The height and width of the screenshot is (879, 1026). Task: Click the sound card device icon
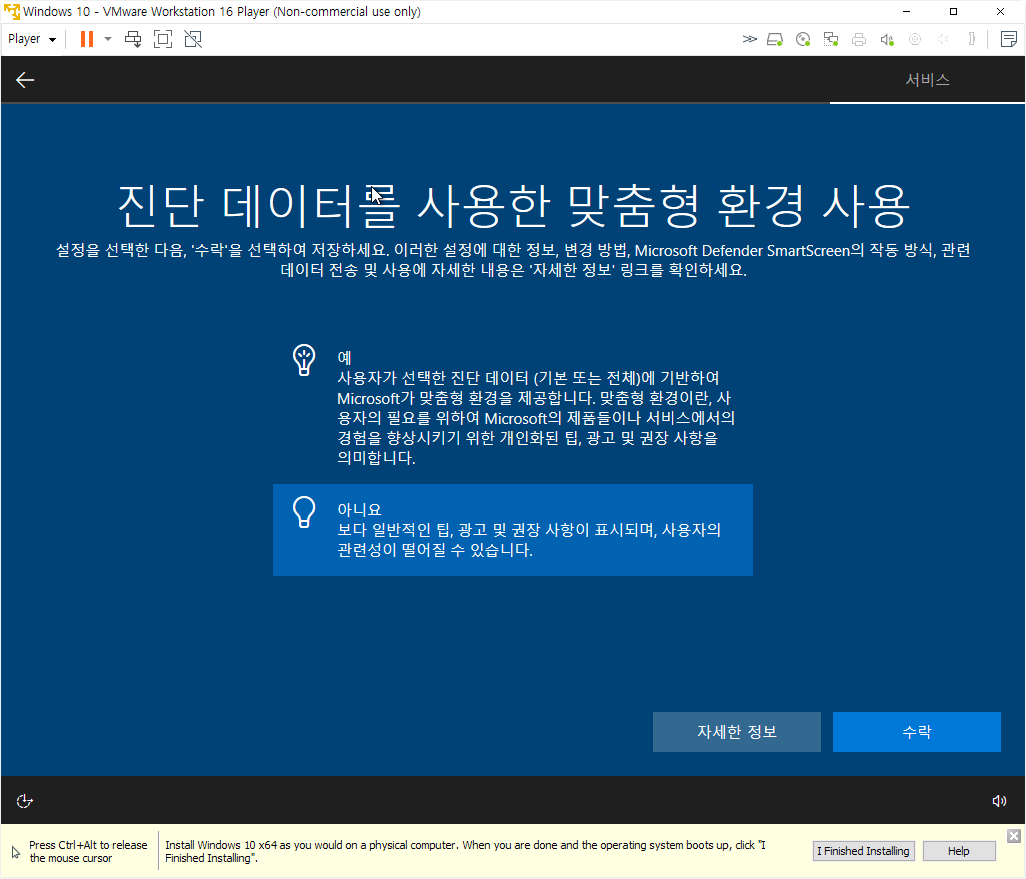click(887, 39)
